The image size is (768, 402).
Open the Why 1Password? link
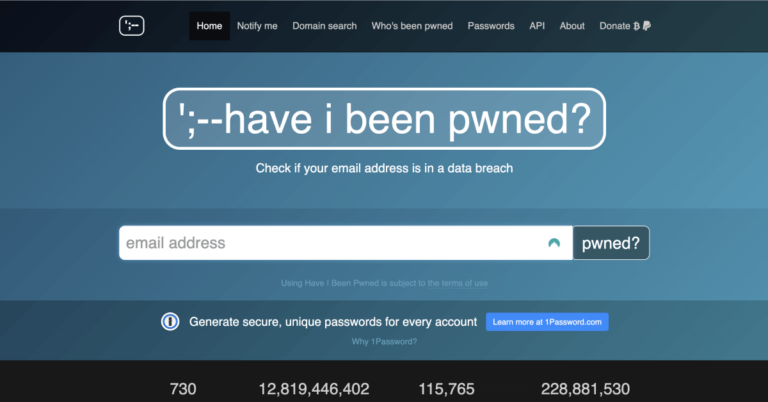(x=384, y=342)
